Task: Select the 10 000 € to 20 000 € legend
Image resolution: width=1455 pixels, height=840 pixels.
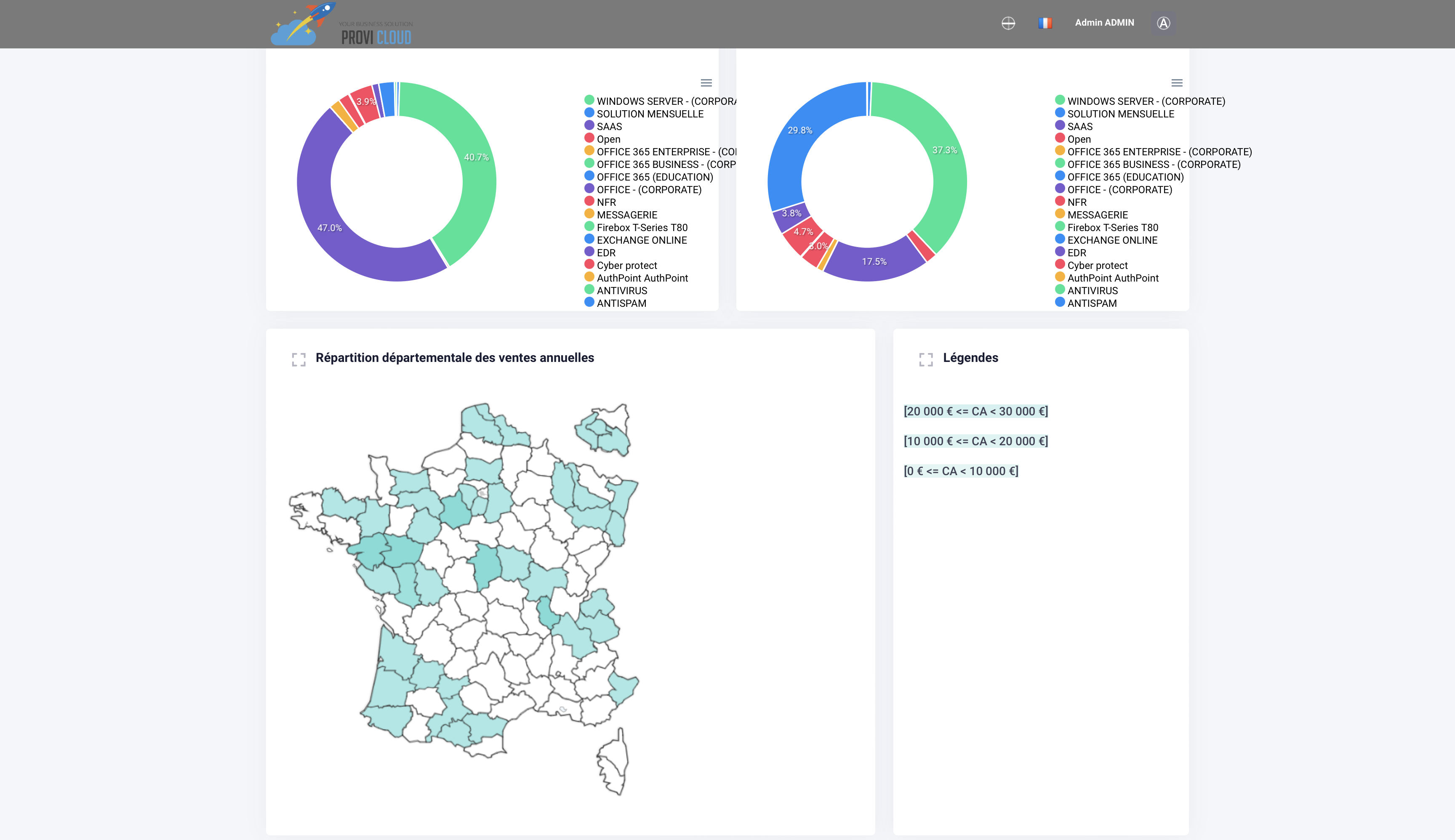Action: click(x=975, y=441)
